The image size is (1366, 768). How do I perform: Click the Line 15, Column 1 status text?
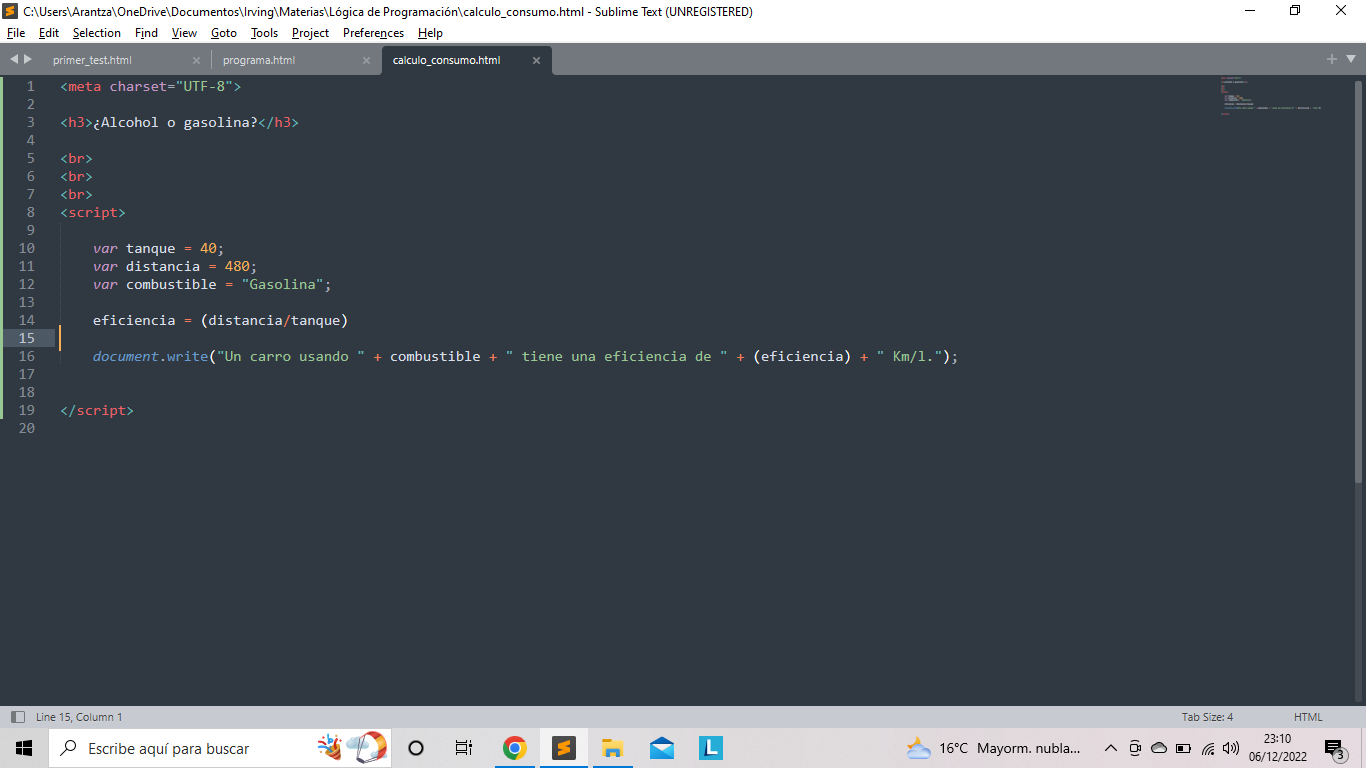[79, 717]
